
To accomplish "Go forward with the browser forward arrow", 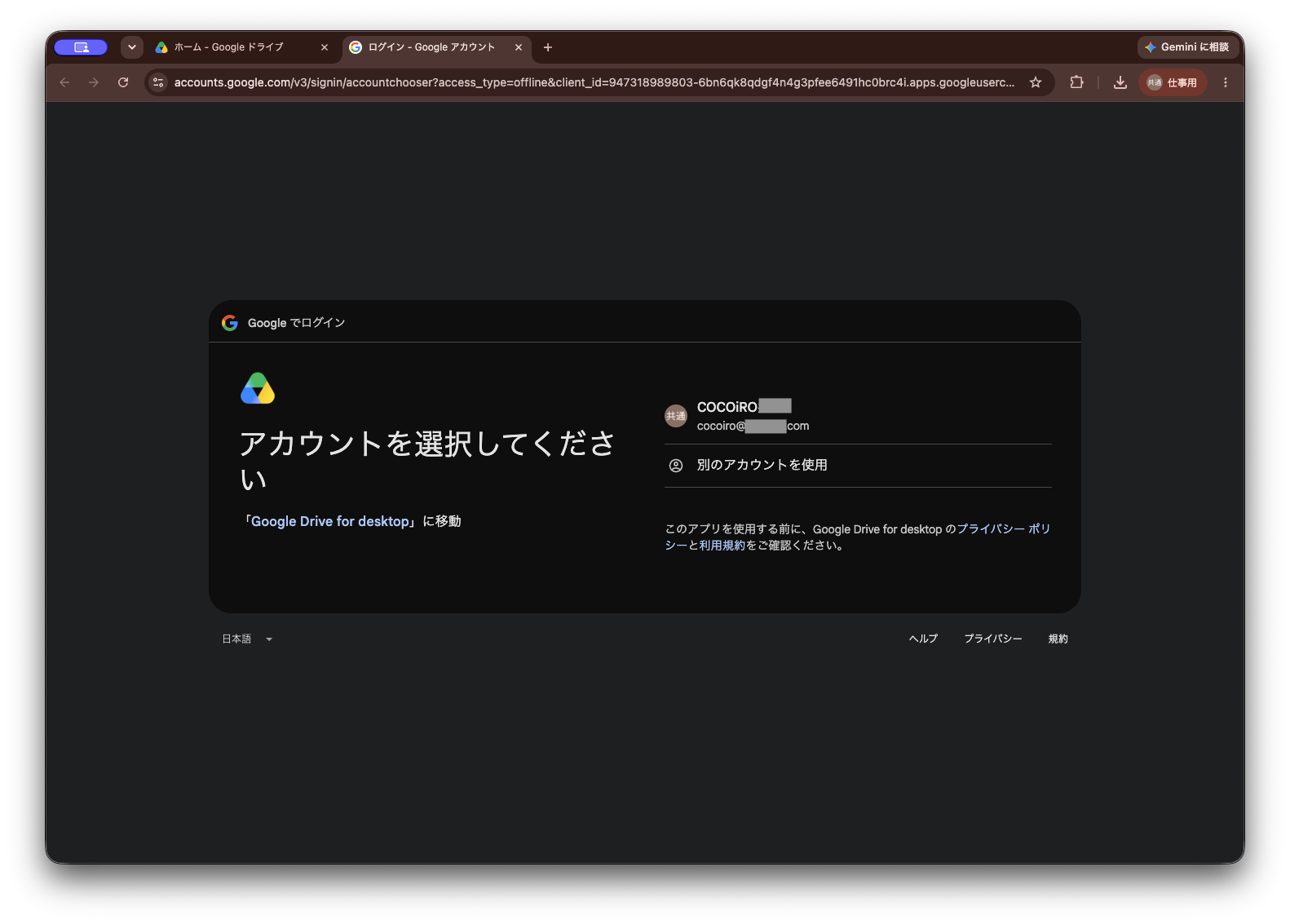I will [94, 82].
